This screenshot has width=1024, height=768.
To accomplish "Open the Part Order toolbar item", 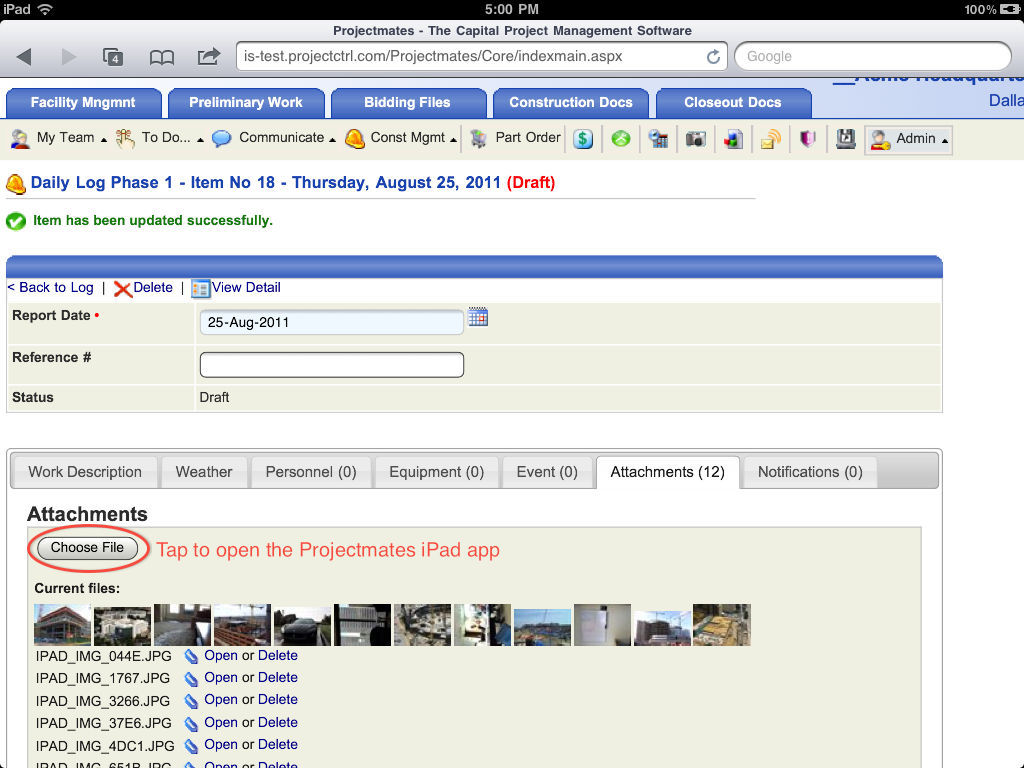I will pyautogui.click(x=515, y=138).
